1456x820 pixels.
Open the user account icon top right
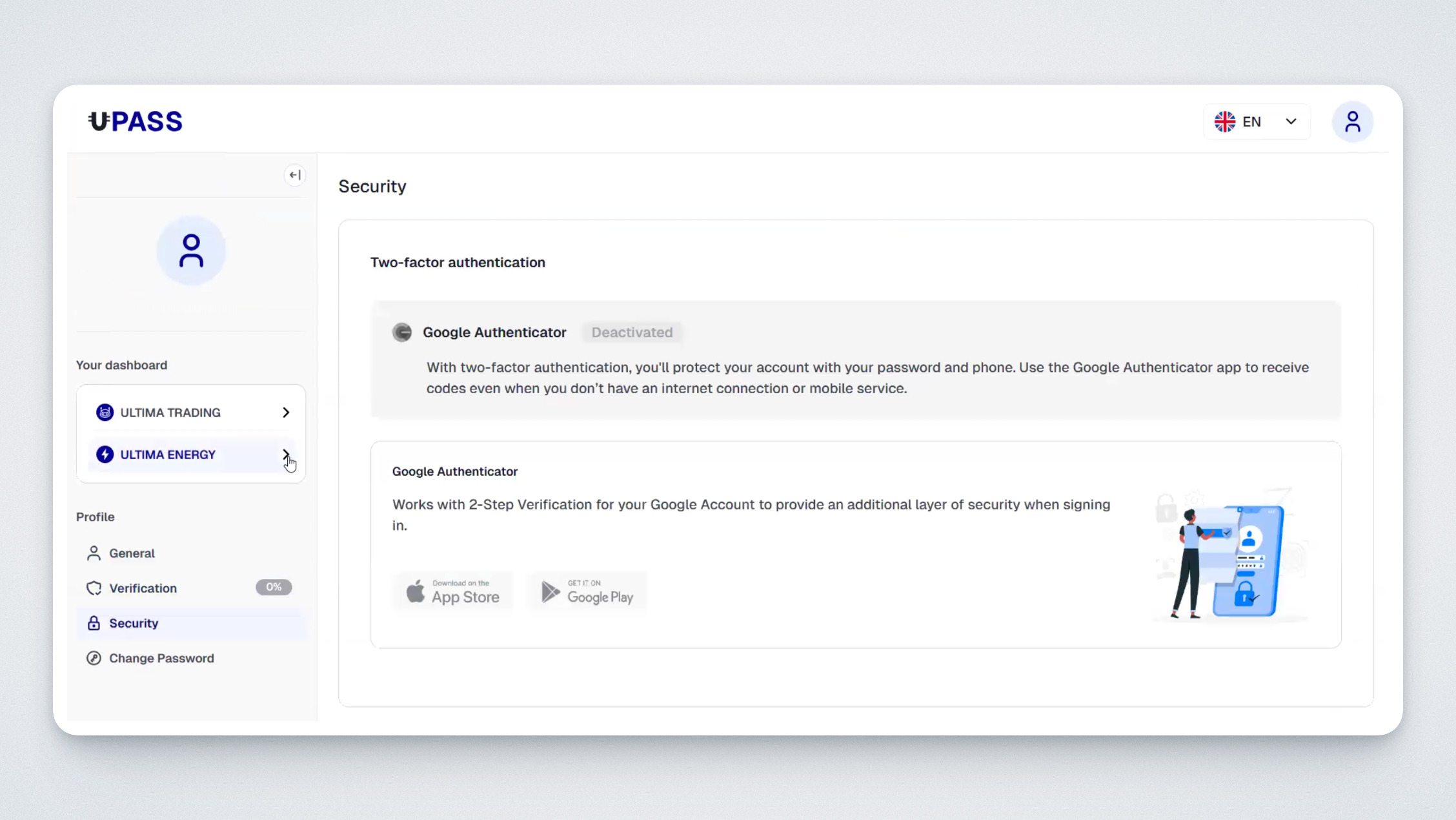point(1352,121)
